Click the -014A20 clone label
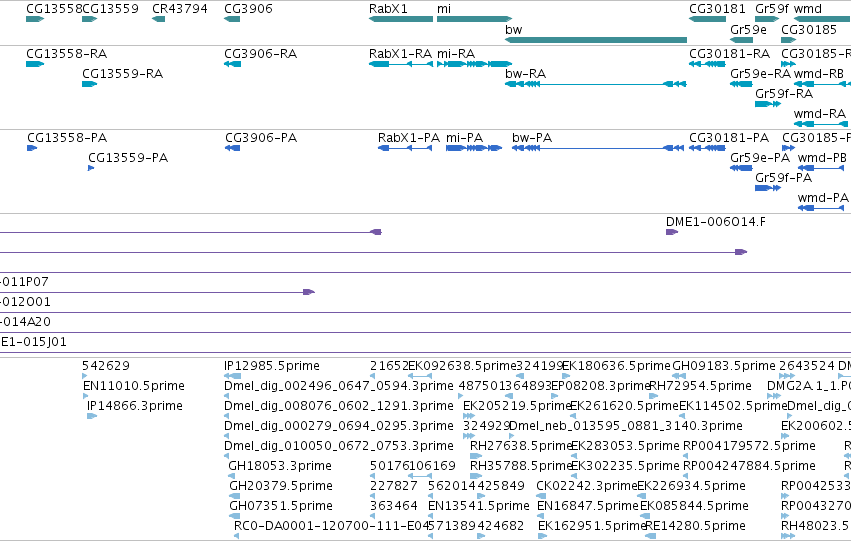The width and height of the screenshot is (851, 541). [x=26, y=322]
